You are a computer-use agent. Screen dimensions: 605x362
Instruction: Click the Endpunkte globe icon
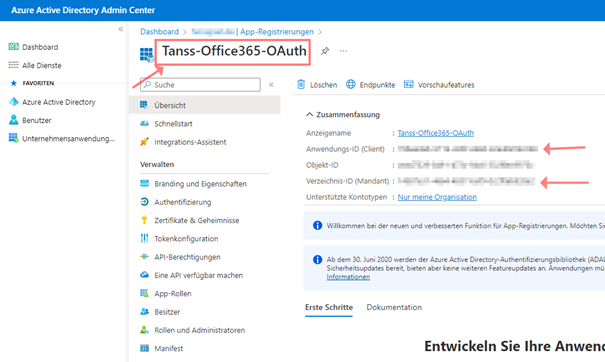point(350,84)
